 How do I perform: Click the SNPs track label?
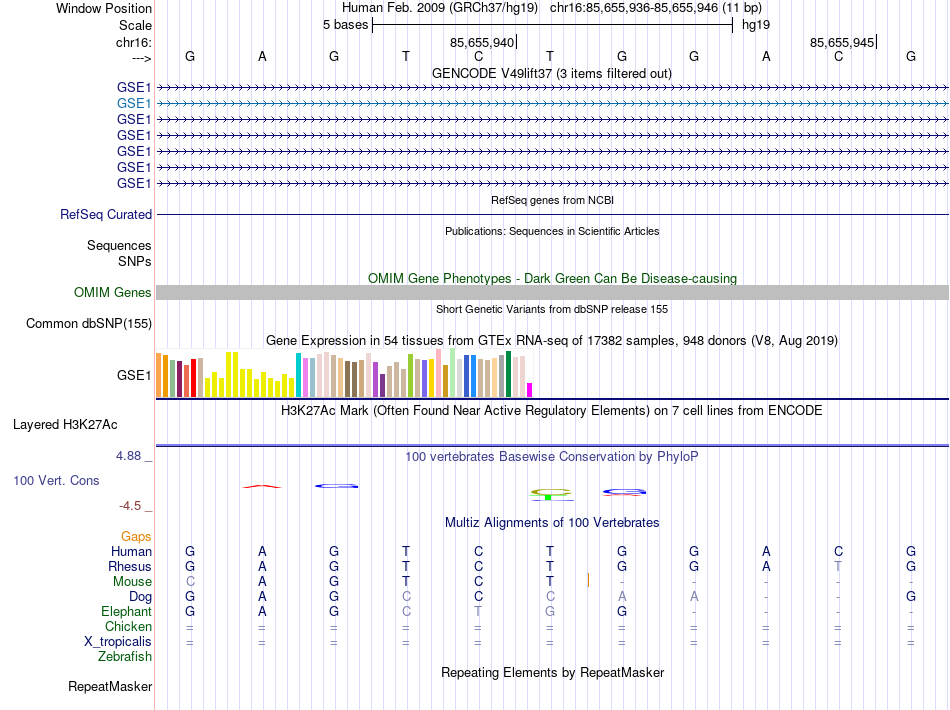coord(135,261)
